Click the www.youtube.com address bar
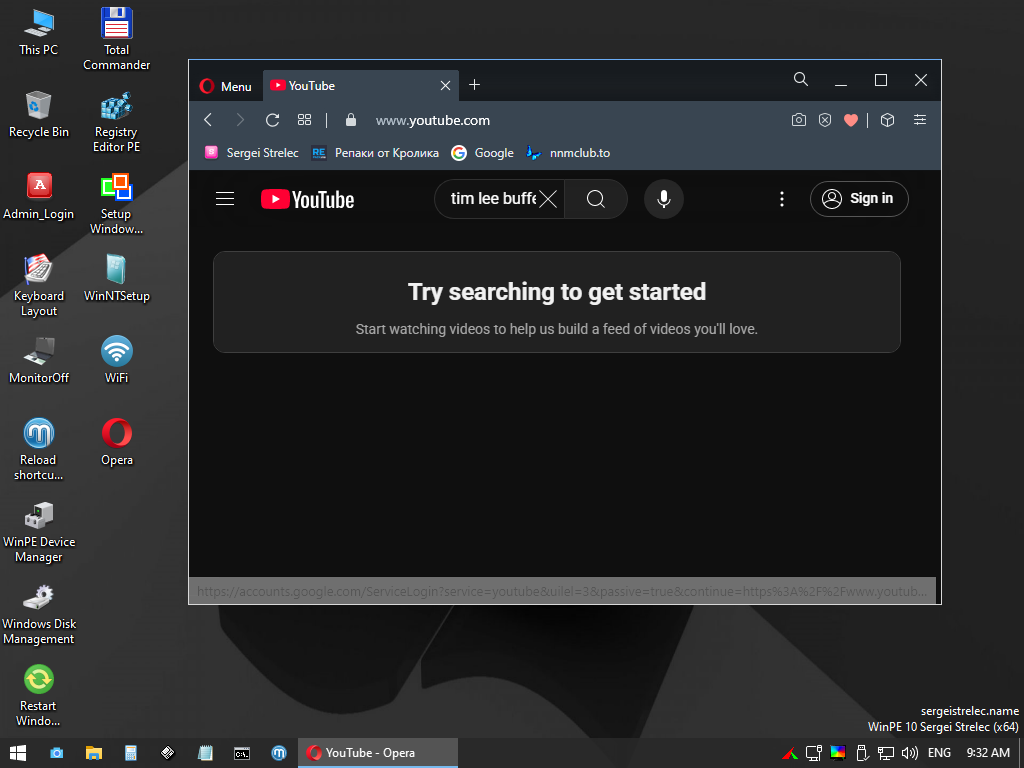The height and width of the screenshot is (768, 1024). (x=432, y=120)
